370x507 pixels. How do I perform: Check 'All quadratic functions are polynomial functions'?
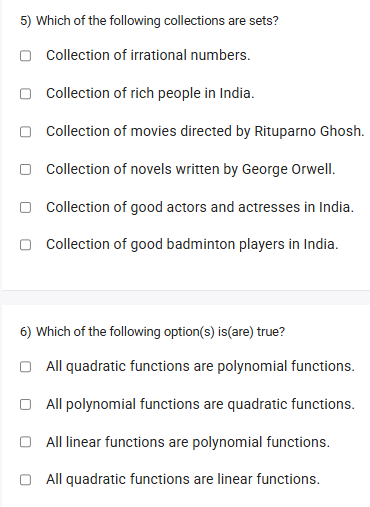(25, 367)
